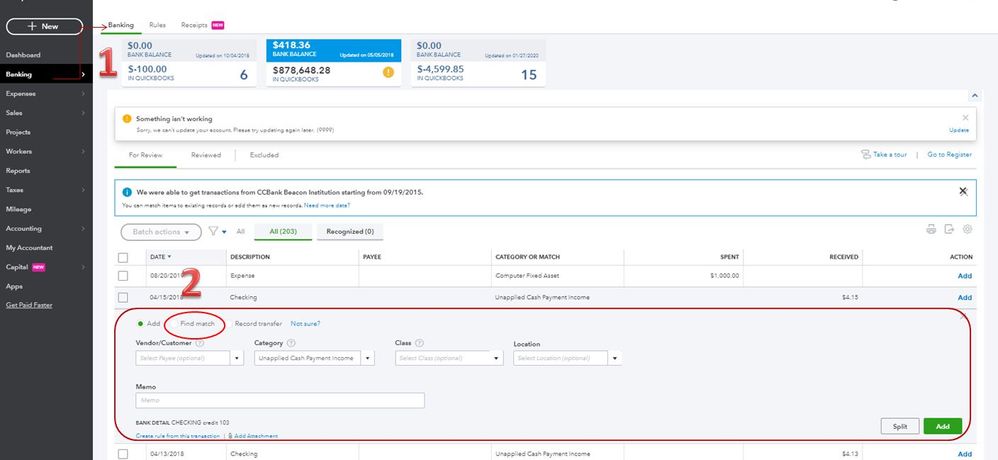Toggle the select-all checkbox in the table header
Screen dimensions: 998x460
123,257
